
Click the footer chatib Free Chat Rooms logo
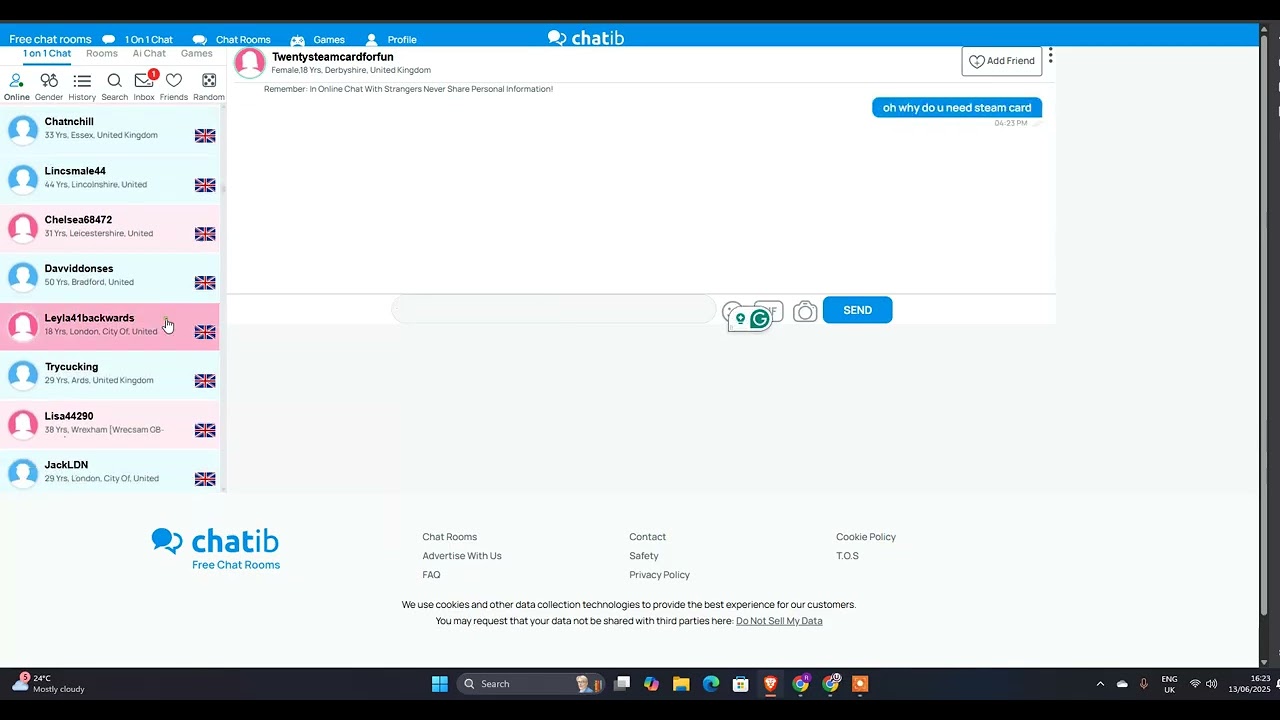pos(216,549)
